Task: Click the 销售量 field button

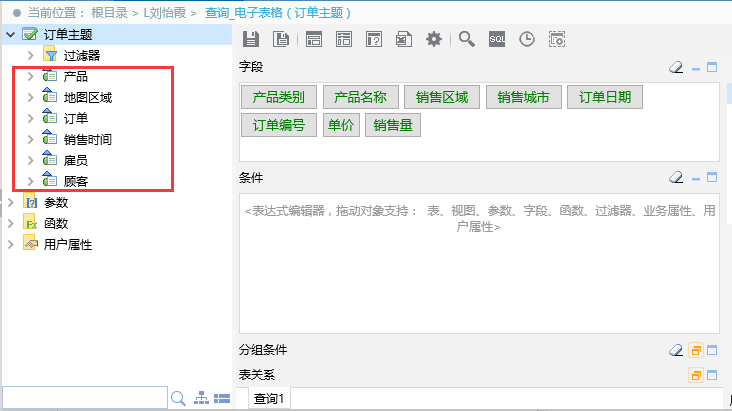Action: tap(393, 125)
